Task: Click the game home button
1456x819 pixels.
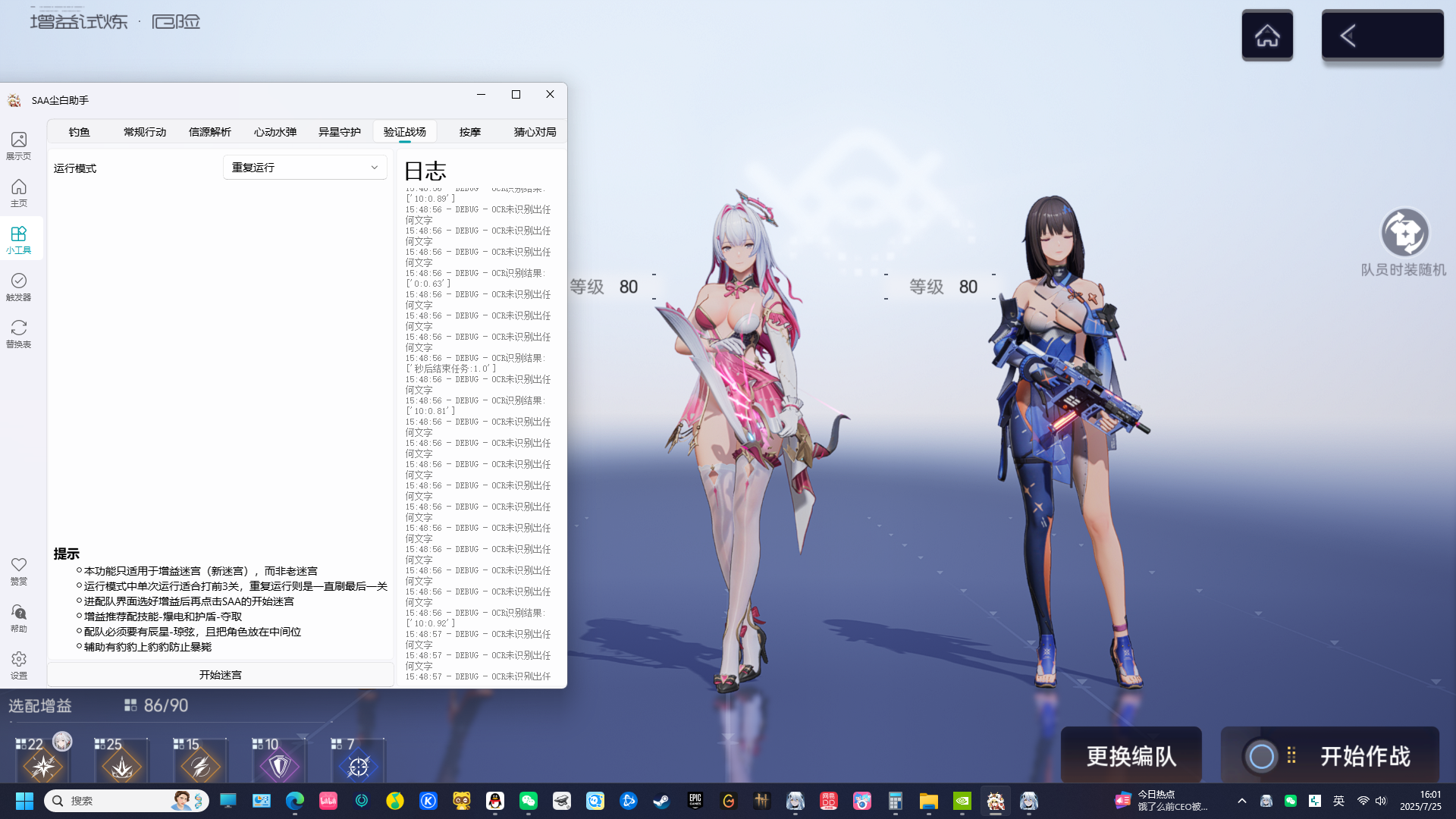Action: 1267,35
